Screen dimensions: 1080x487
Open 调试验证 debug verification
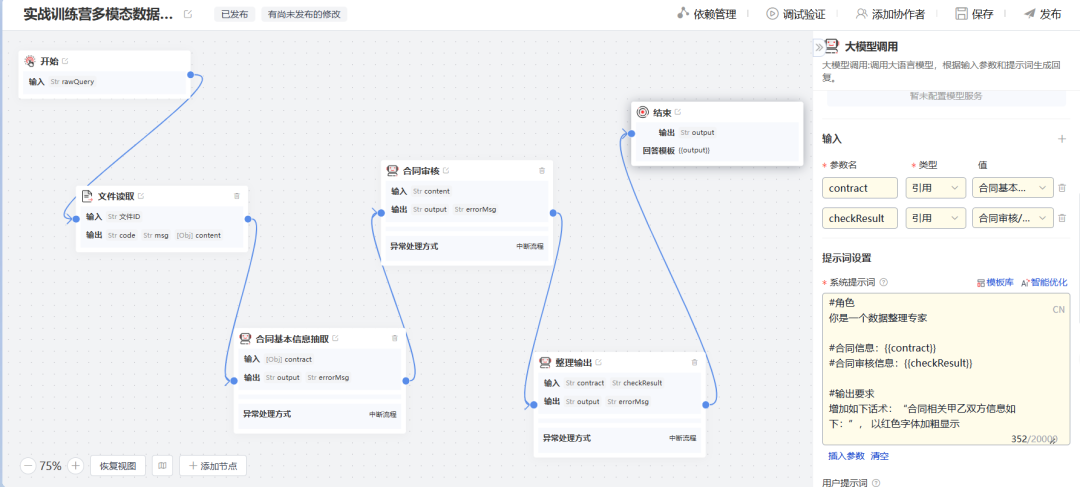(796, 14)
